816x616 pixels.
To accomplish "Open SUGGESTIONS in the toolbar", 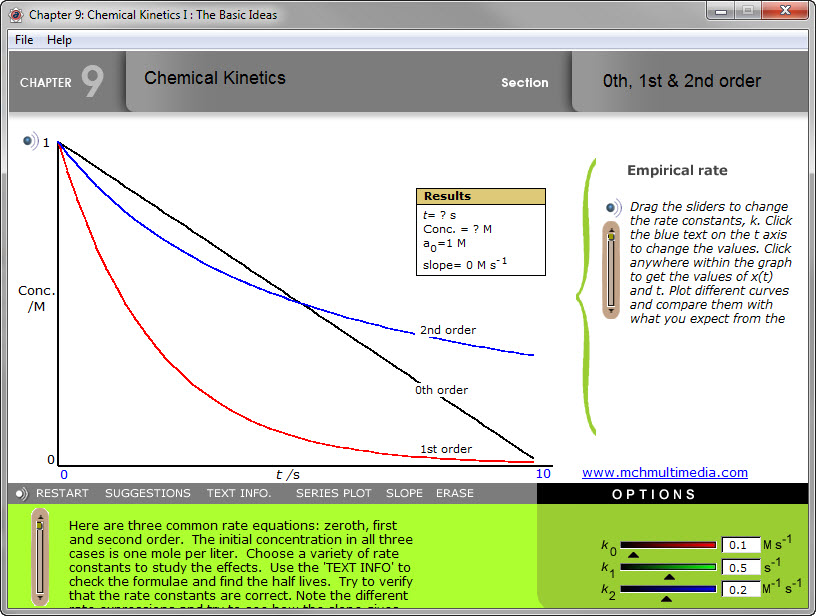I will pos(148,493).
